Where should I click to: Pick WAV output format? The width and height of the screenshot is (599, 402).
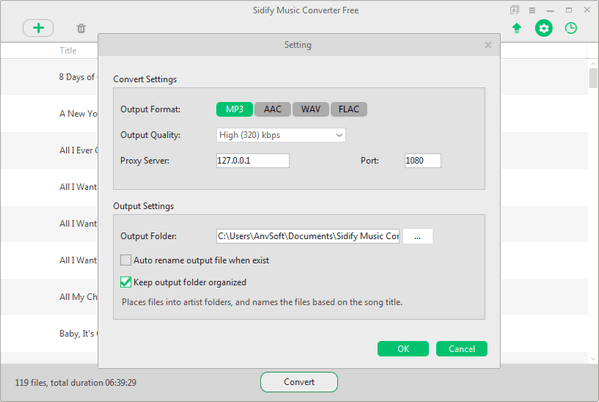pos(311,109)
